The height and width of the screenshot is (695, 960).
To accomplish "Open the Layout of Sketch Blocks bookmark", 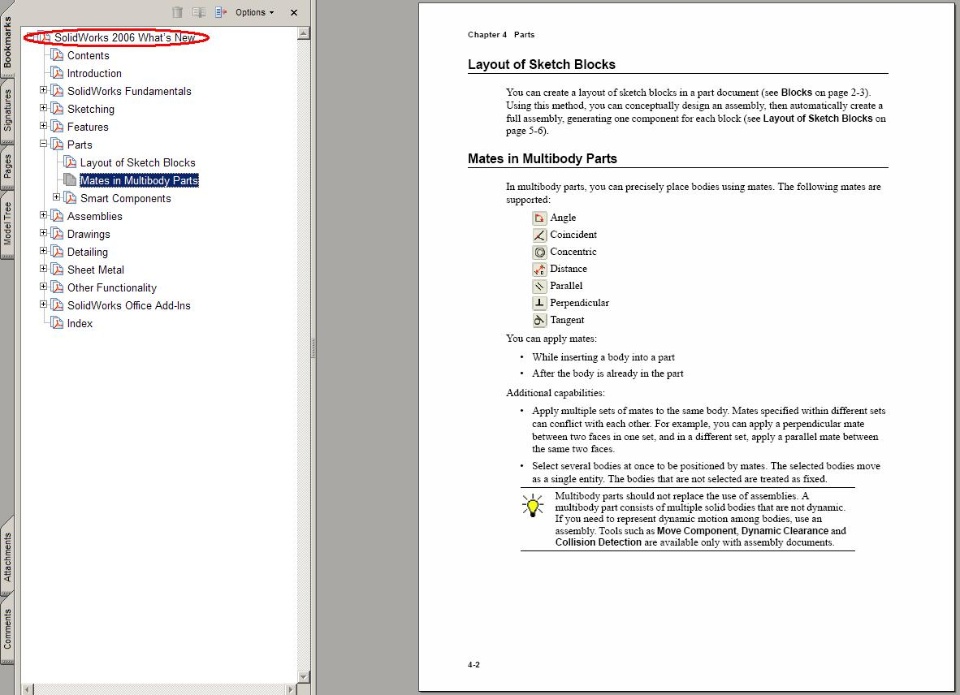I will coord(138,162).
